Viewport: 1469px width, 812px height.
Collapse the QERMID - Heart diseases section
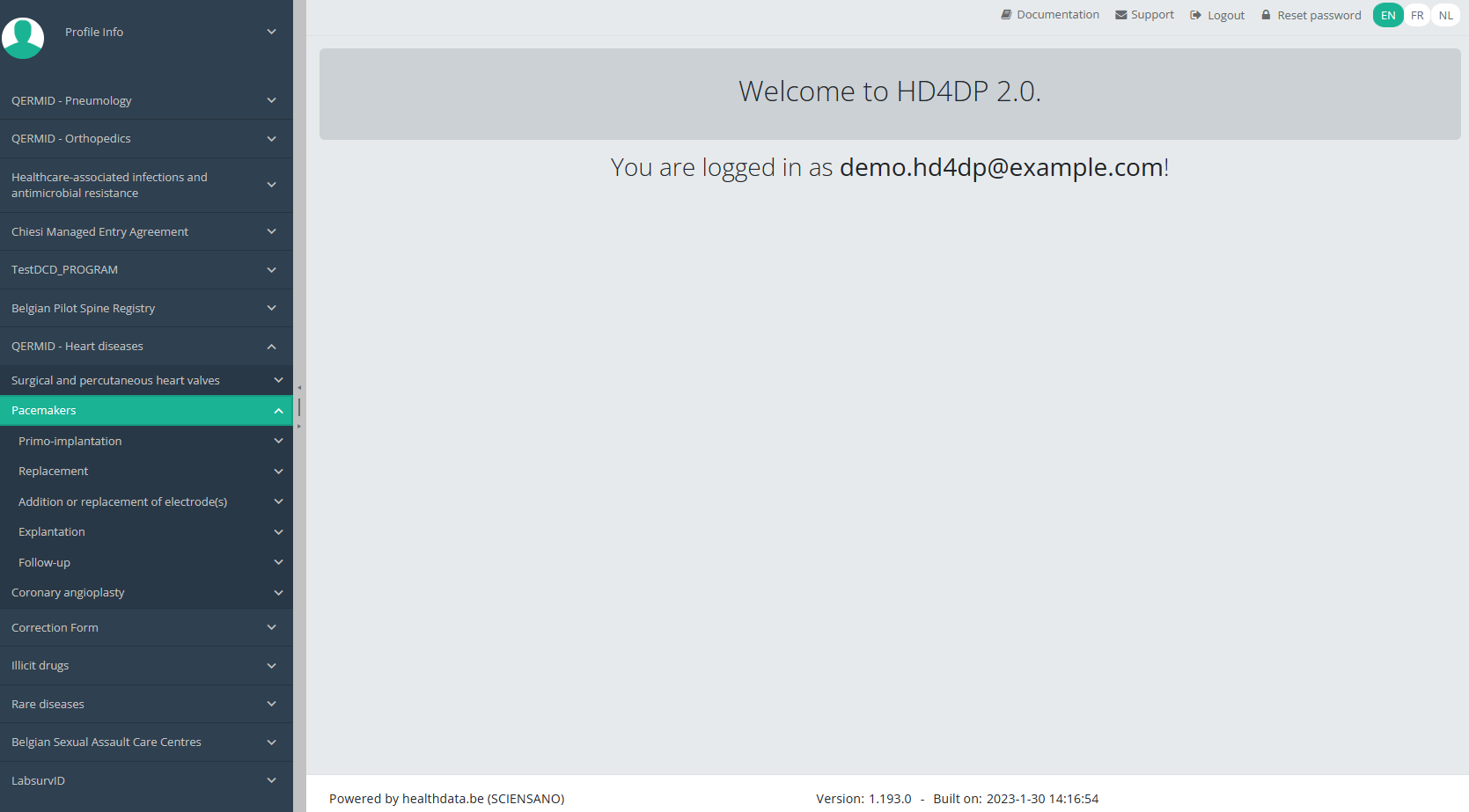coord(271,347)
